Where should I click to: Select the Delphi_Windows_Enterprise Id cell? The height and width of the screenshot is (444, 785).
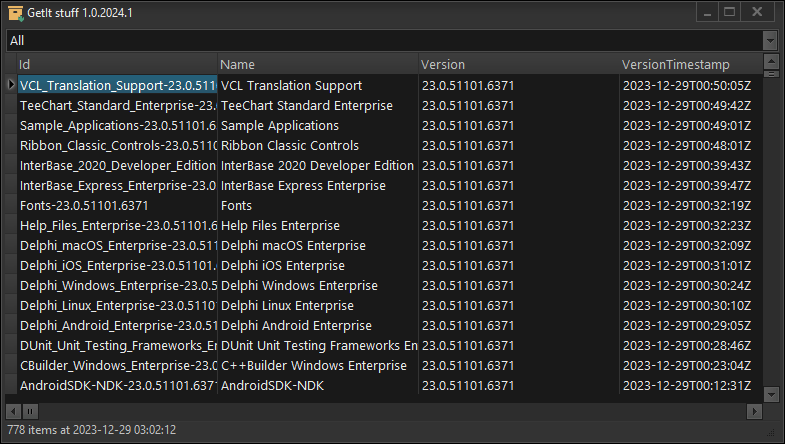tap(118, 285)
